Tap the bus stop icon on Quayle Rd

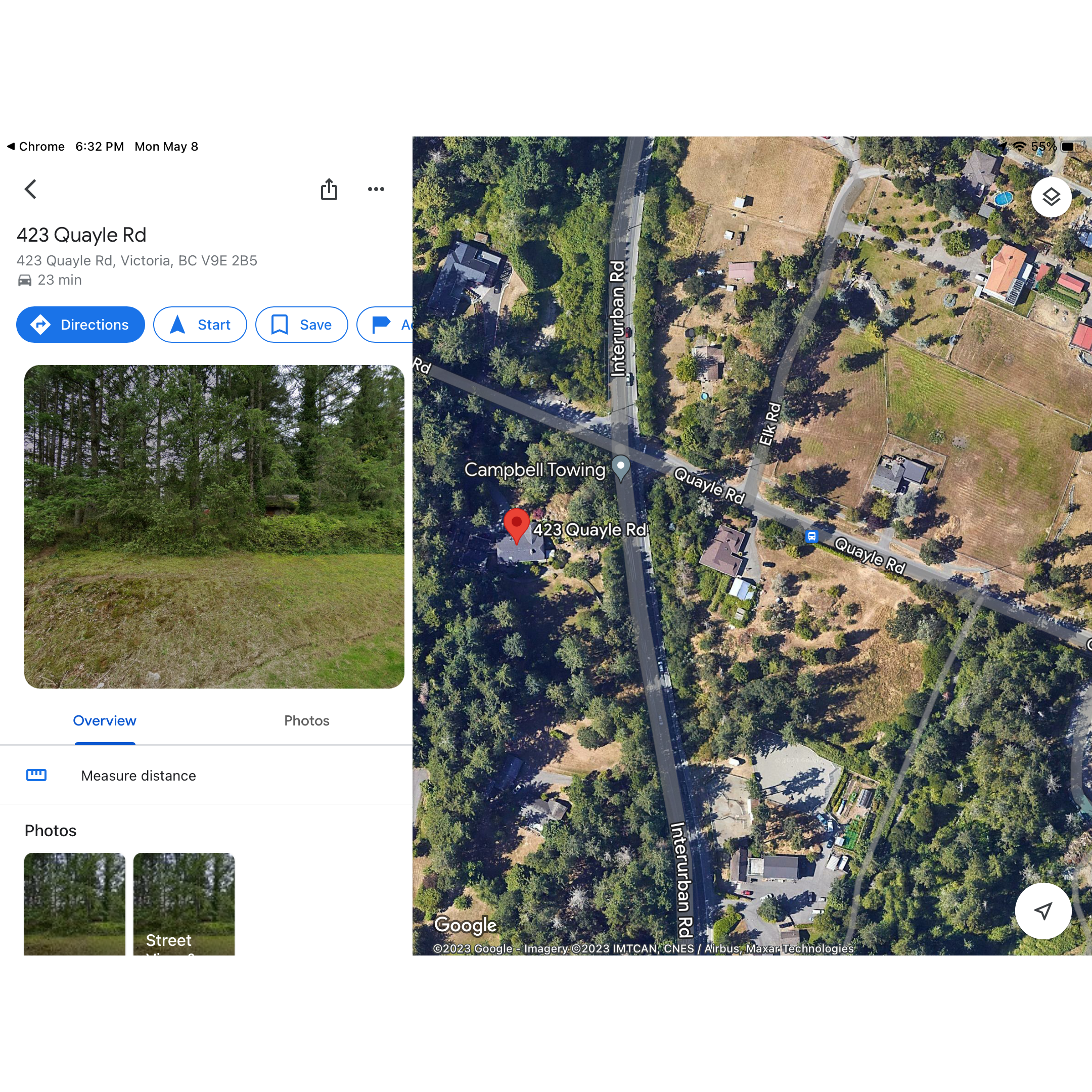coord(811,536)
